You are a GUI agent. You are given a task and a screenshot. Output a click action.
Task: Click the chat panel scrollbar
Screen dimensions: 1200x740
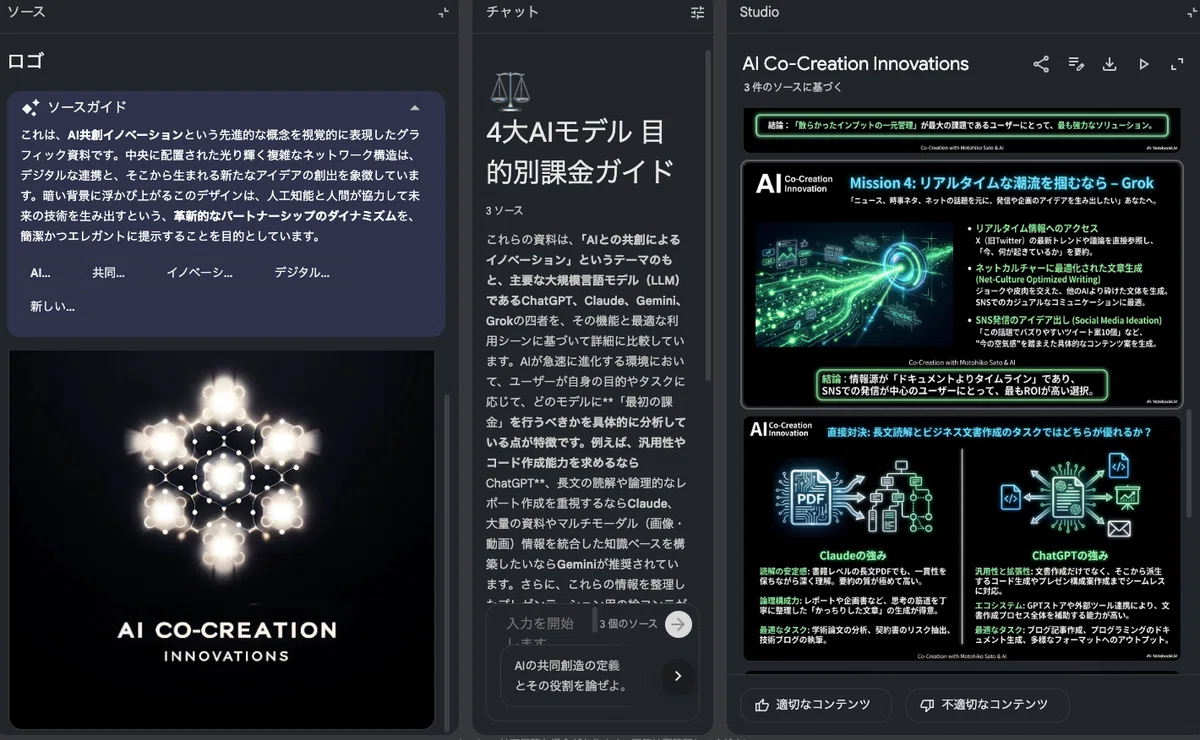coord(708,215)
